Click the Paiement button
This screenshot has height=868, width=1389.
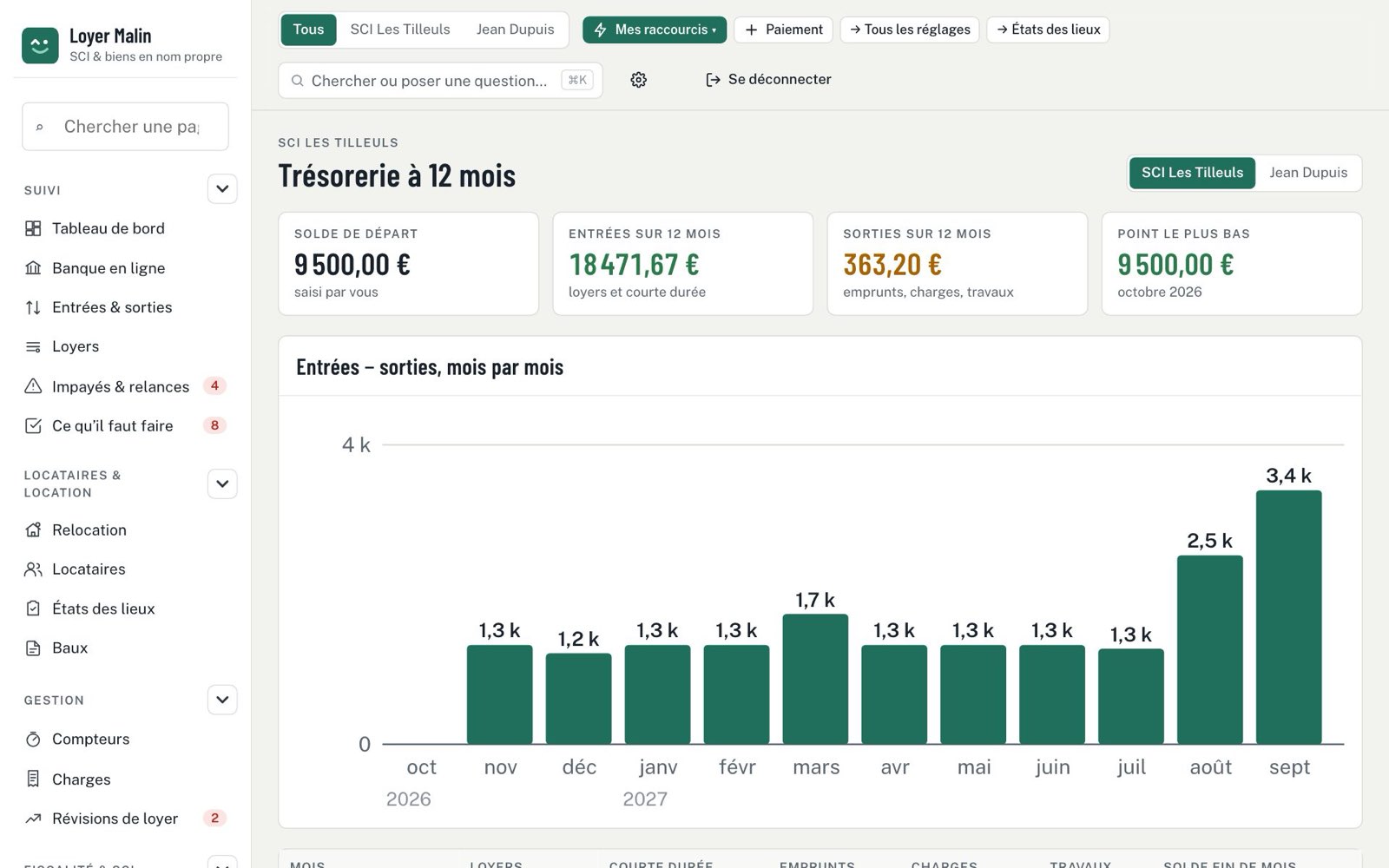click(784, 30)
